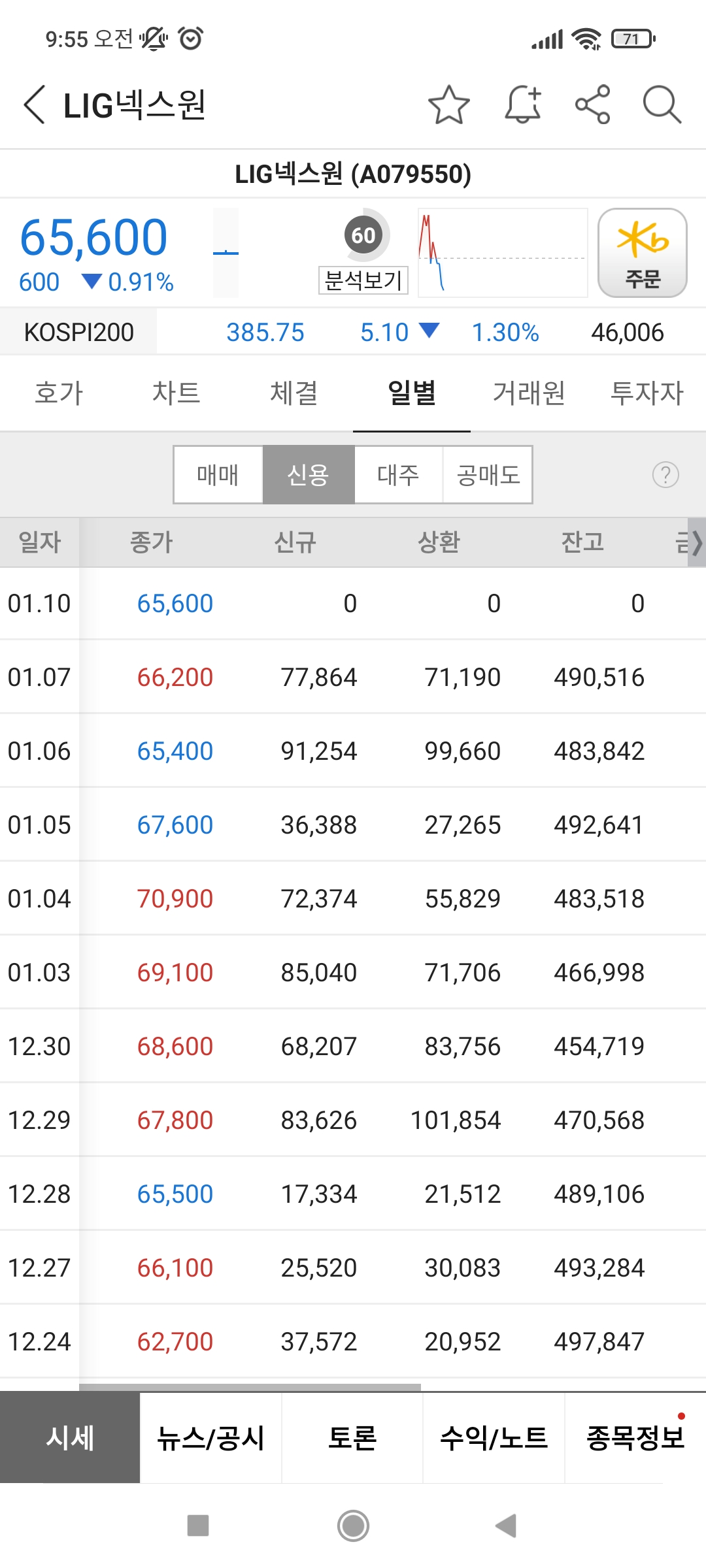Tap the 일자 column header
Screen dimensions: 706x1568
tap(40, 542)
